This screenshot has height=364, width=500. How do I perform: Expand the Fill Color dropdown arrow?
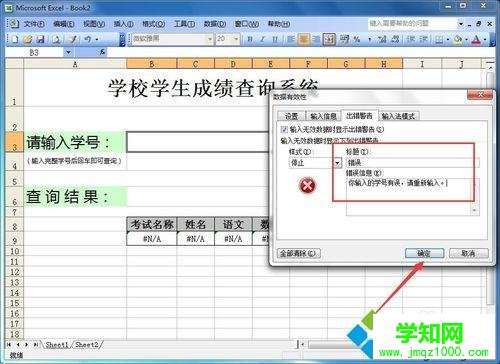tap(466, 40)
